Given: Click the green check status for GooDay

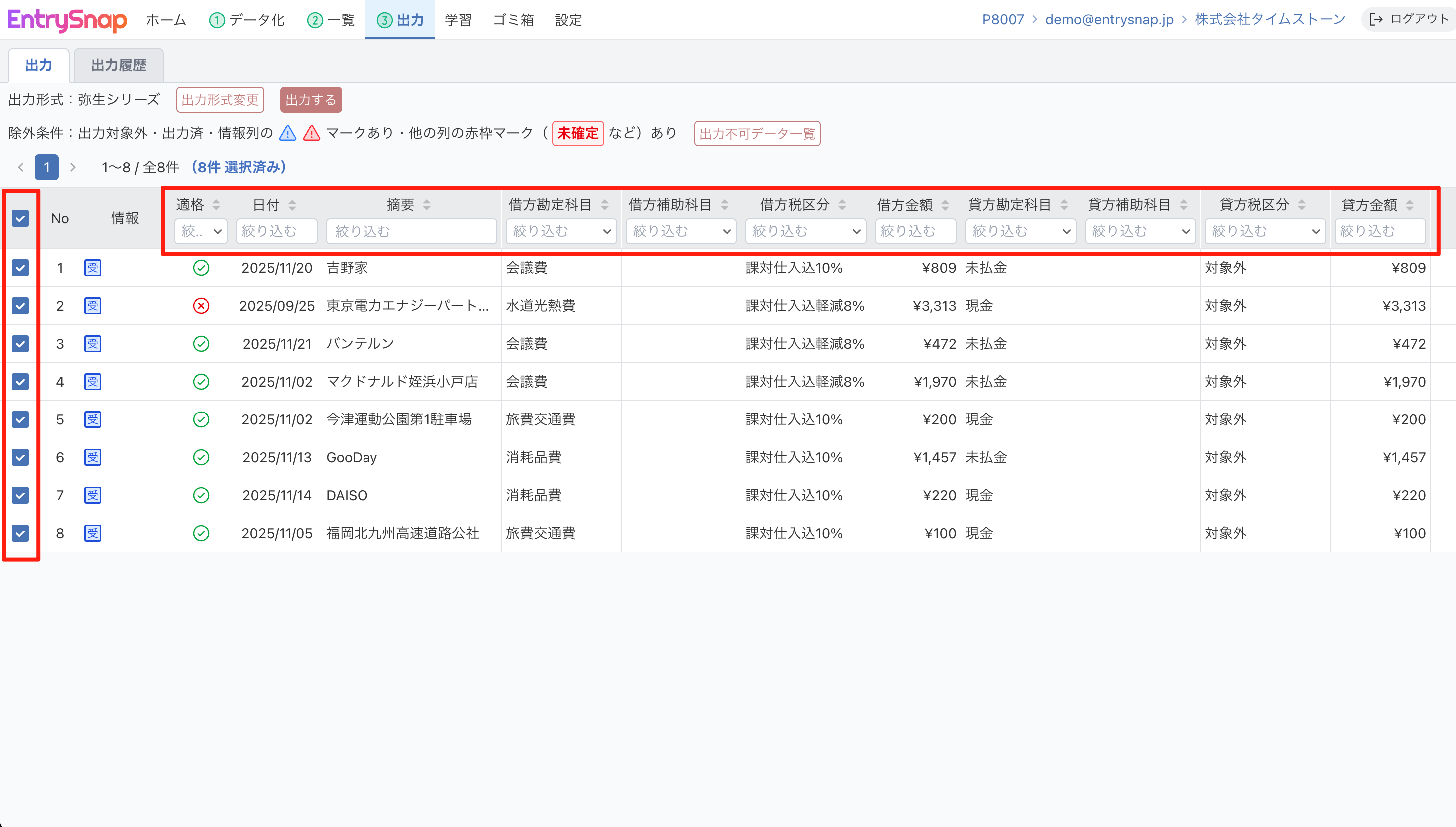Looking at the screenshot, I should (201, 457).
